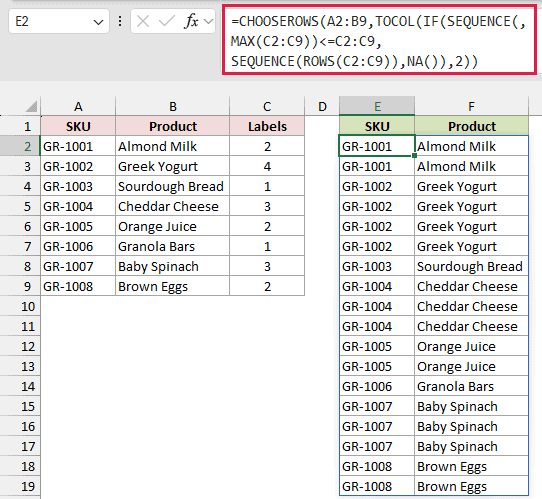Click inside the formula bar text
The height and width of the screenshot is (499, 542).
[379, 40]
